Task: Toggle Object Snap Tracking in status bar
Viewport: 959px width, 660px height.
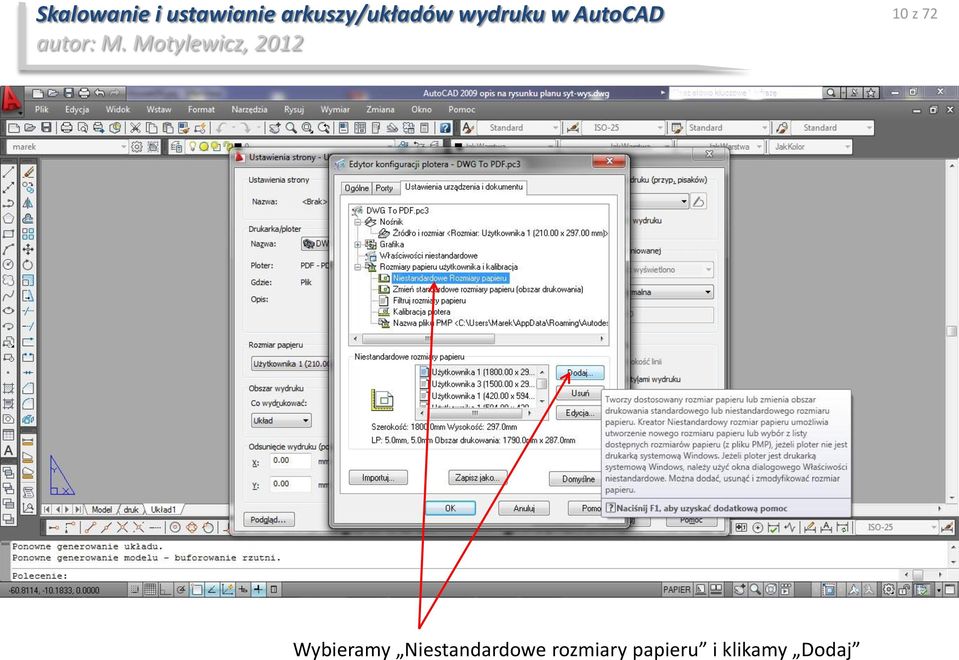Action: (212, 590)
